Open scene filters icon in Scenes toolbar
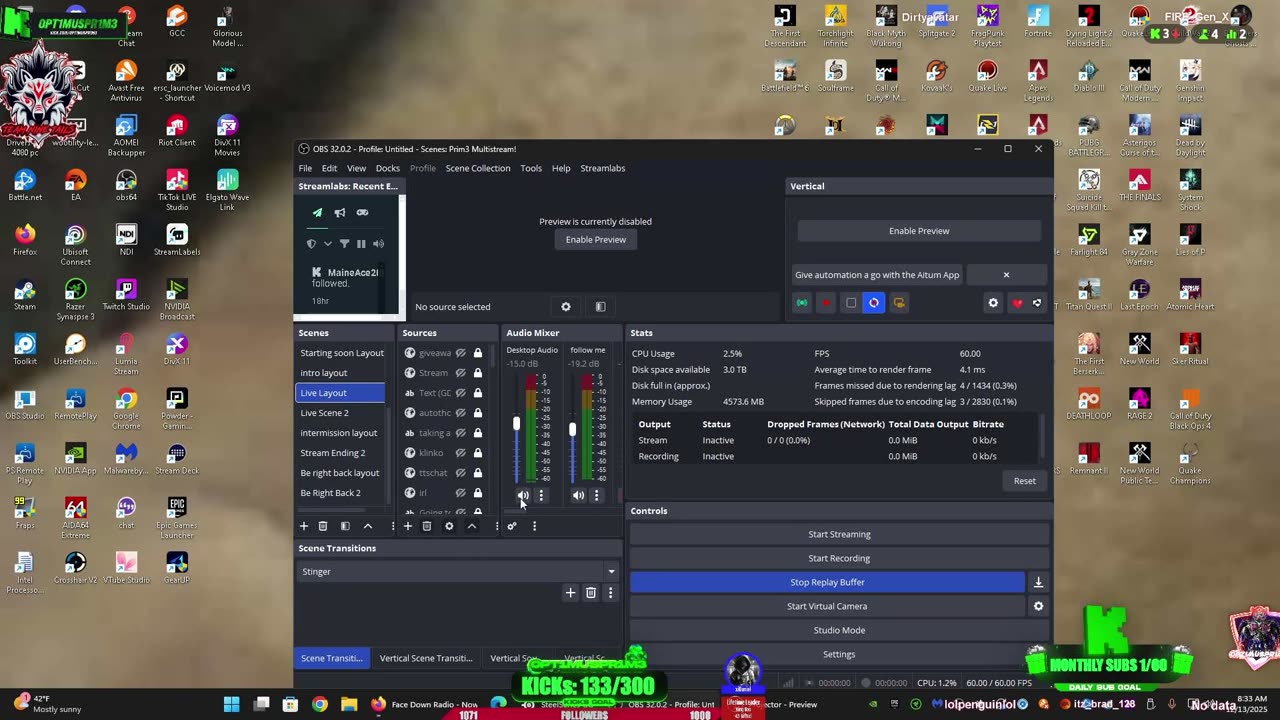The width and height of the screenshot is (1280, 720). click(x=345, y=526)
